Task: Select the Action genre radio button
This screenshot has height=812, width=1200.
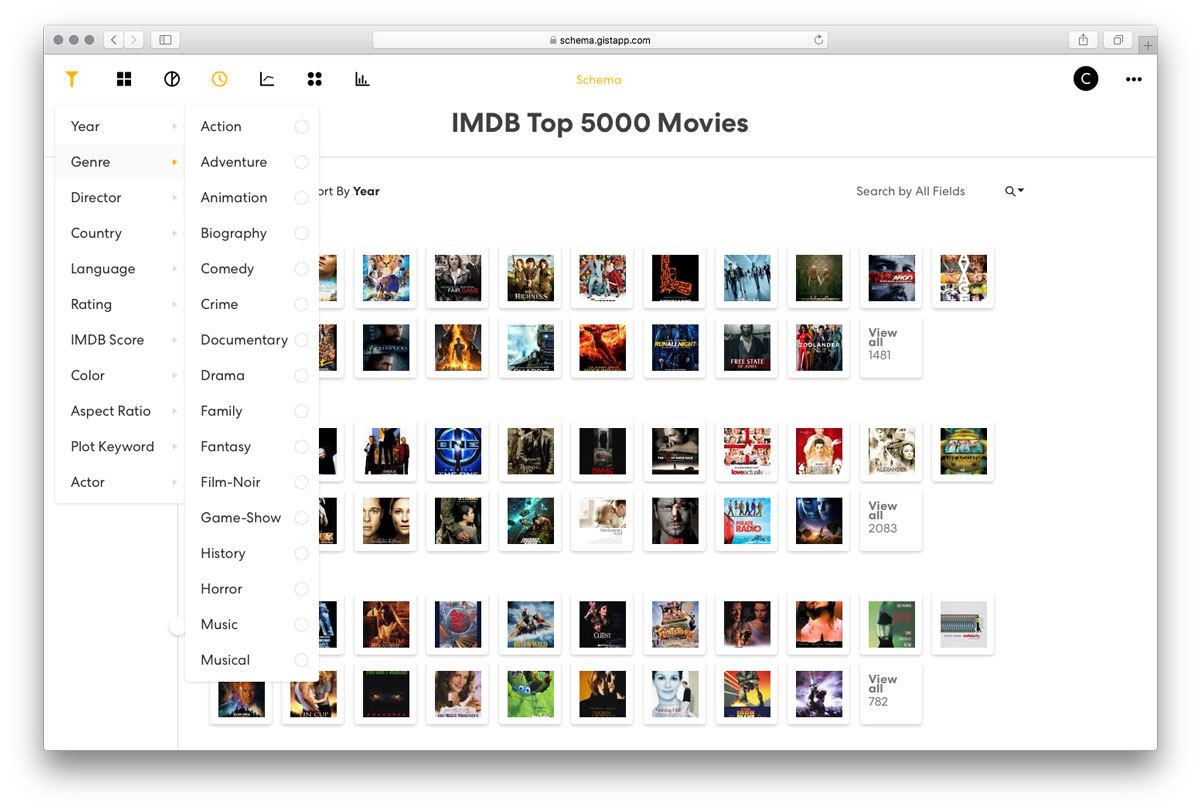Action: click(x=301, y=127)
